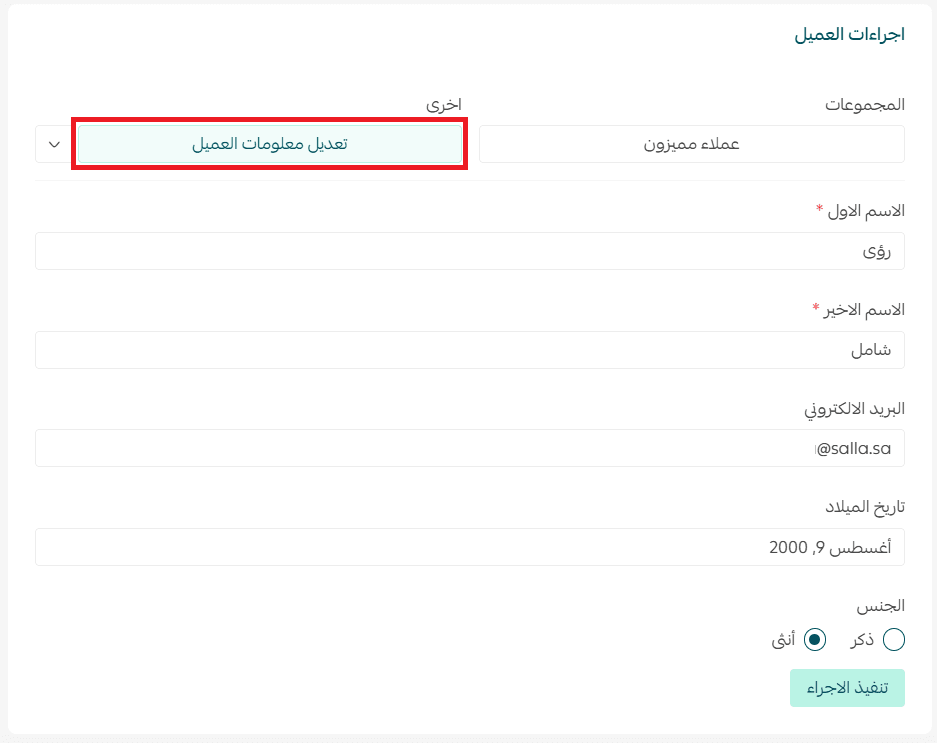Click the 'الجنس' section label

click(x=881, y=605)
